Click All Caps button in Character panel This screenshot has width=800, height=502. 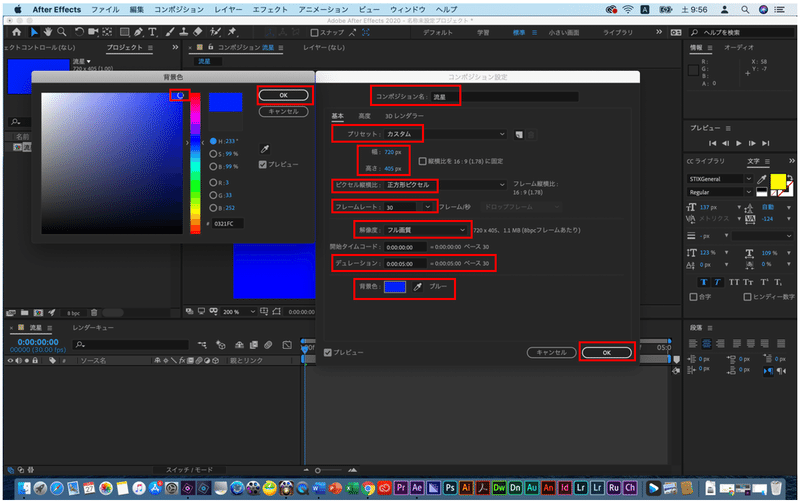click(734, 282)
